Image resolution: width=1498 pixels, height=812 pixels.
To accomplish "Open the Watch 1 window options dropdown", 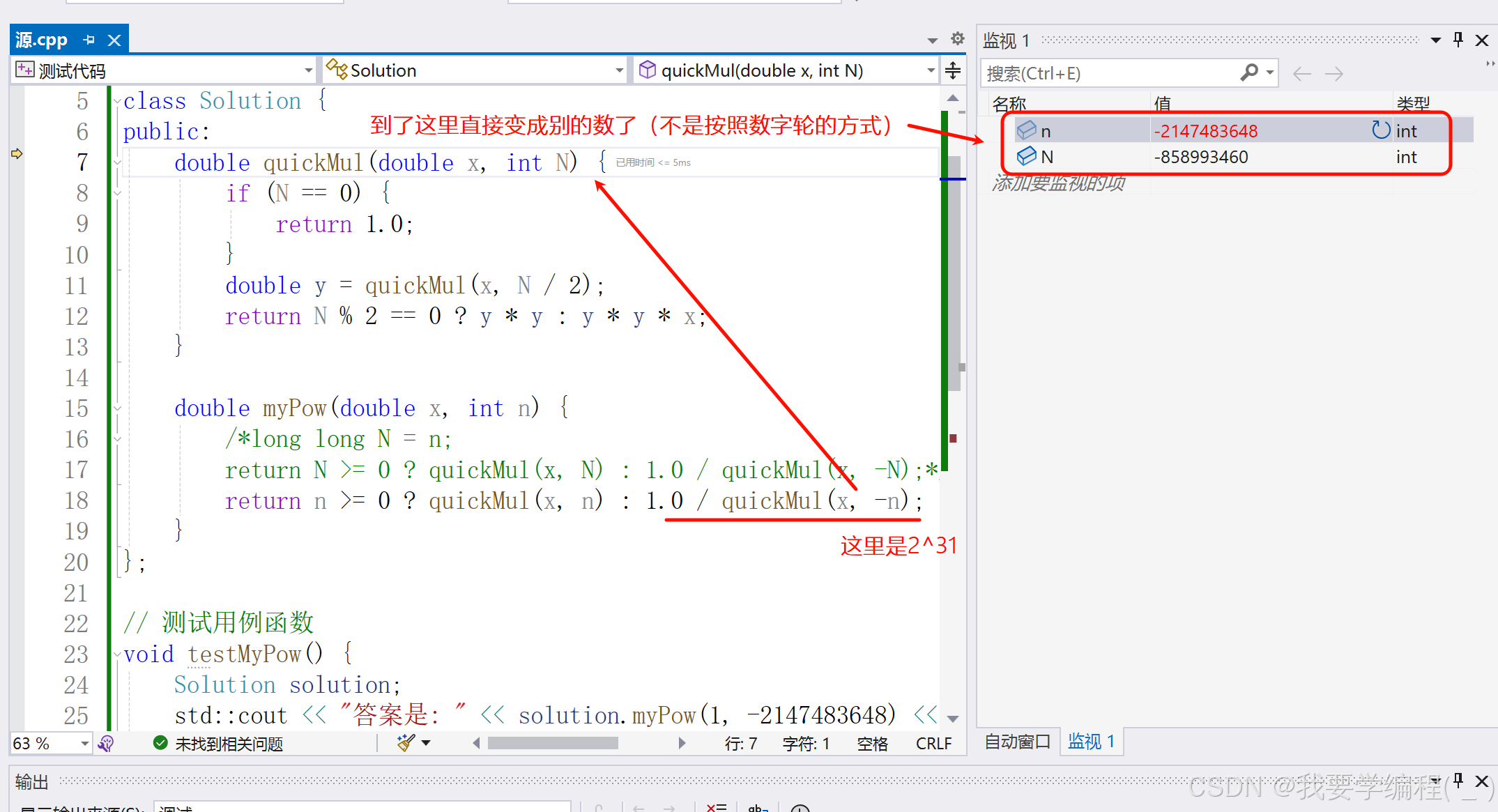I will click(1435, 40).
